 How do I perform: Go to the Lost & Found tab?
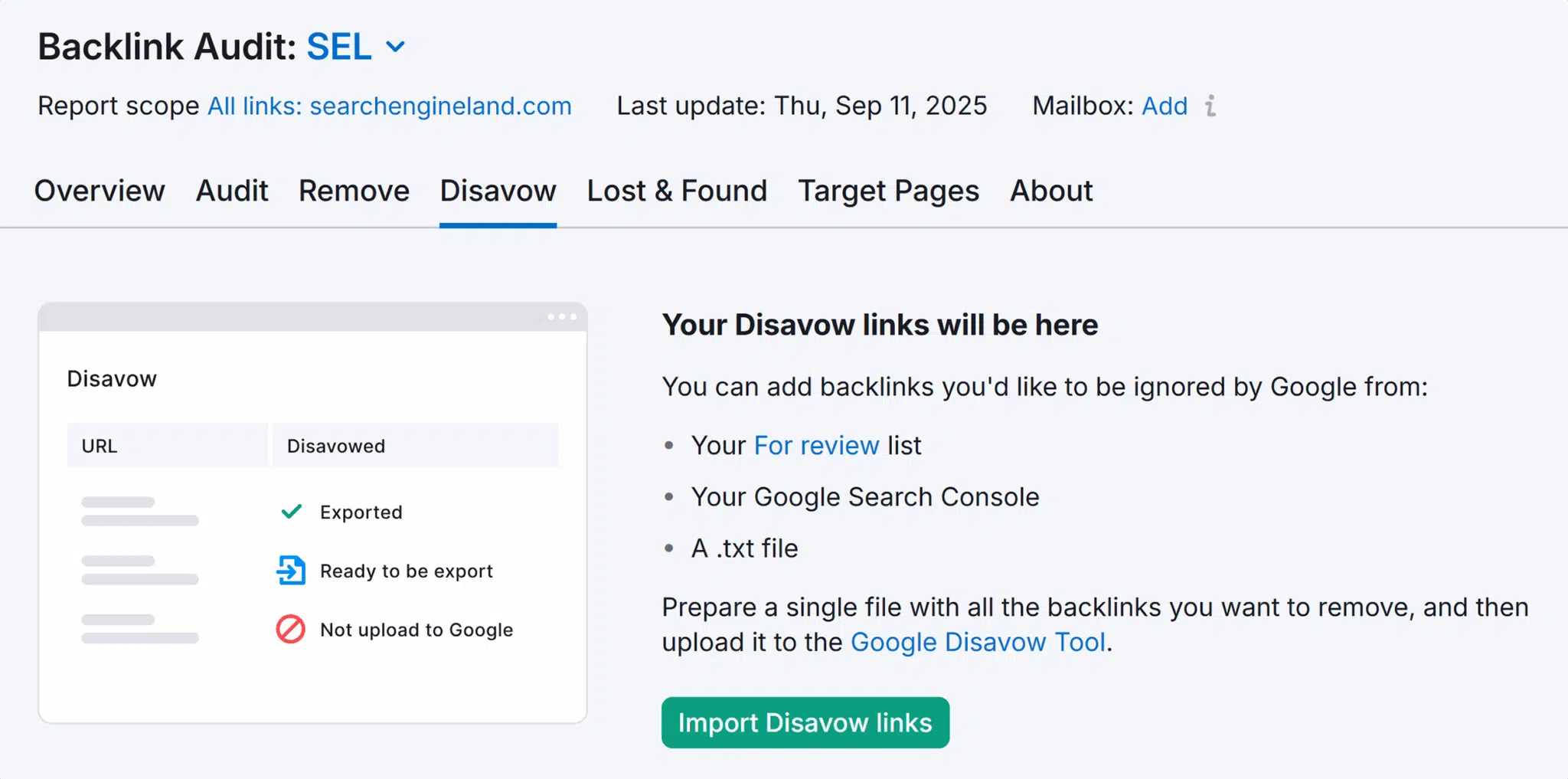[x=677, y=191]
